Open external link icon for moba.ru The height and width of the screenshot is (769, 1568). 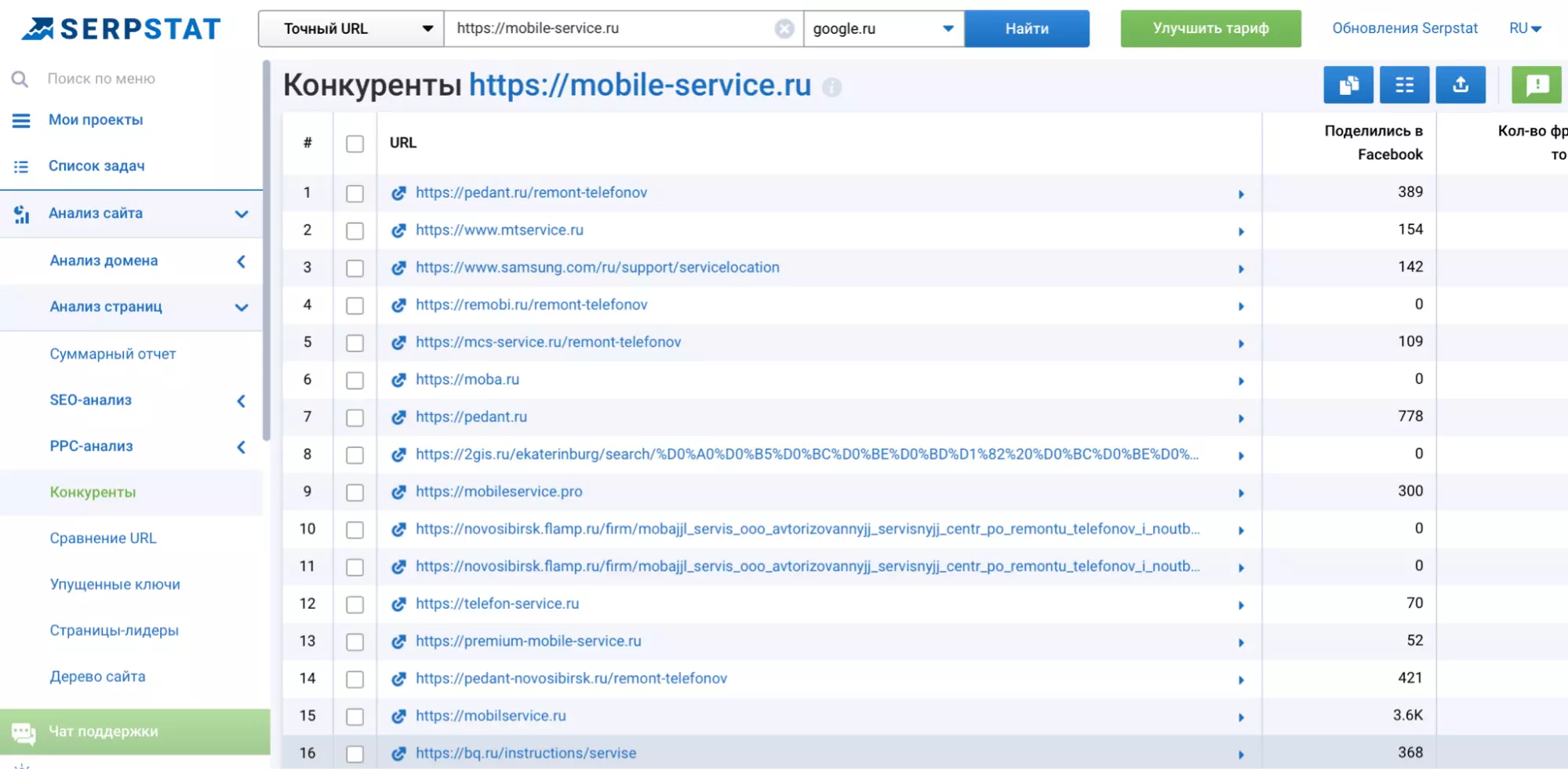pyautogui.click(x=398, y=380)
